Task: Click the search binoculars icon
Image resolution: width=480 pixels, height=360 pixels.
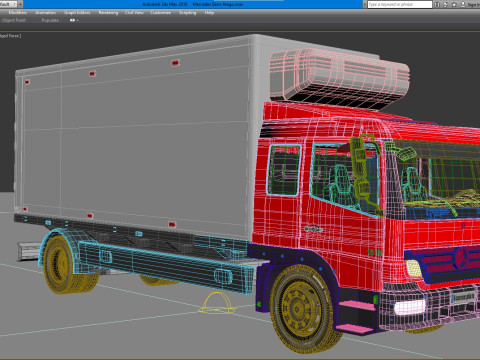Action: pos(437,4)
